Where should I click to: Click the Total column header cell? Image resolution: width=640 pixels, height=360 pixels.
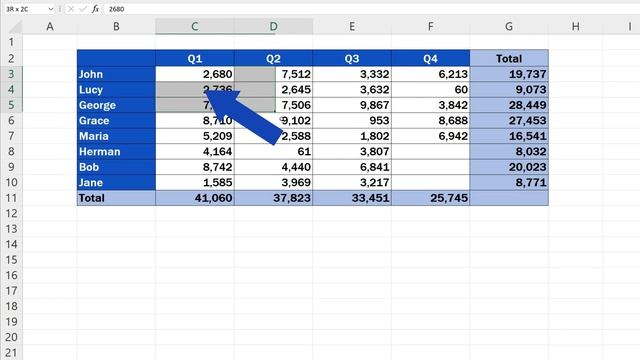tap(509, 58)
